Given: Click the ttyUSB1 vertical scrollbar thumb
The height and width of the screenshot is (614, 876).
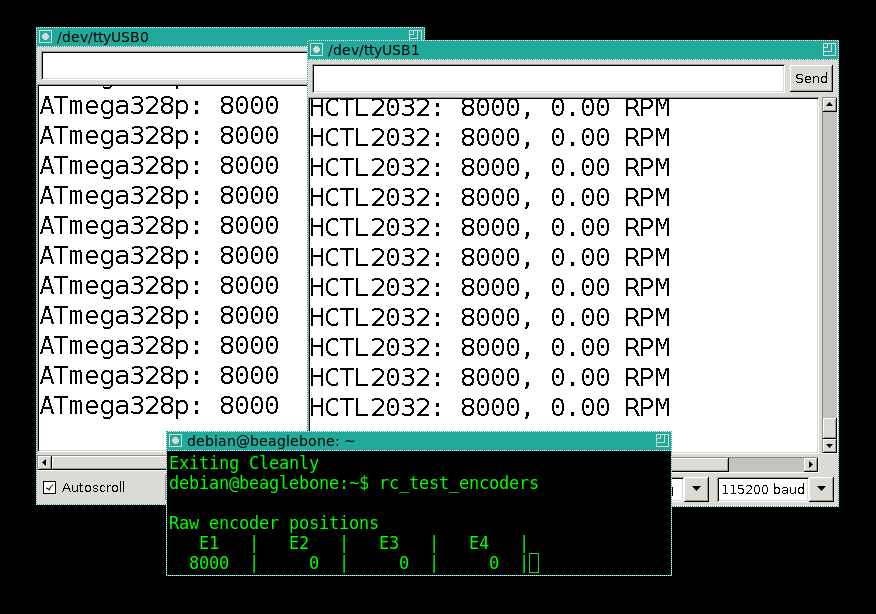Looking at the screenshot, I should [829, 428].
